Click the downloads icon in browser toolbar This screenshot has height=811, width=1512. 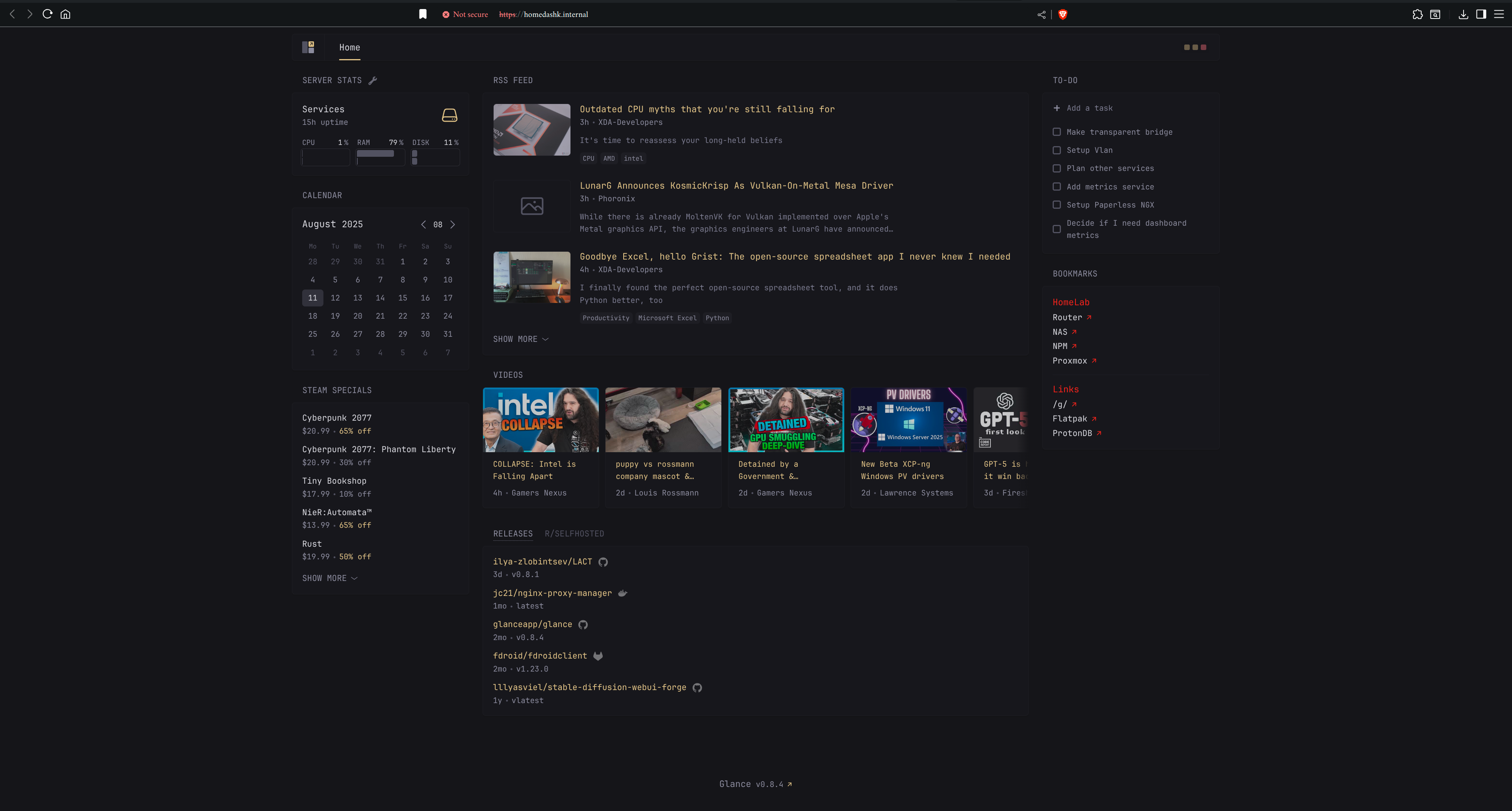pyautogui.click(x=1463, y=14)
